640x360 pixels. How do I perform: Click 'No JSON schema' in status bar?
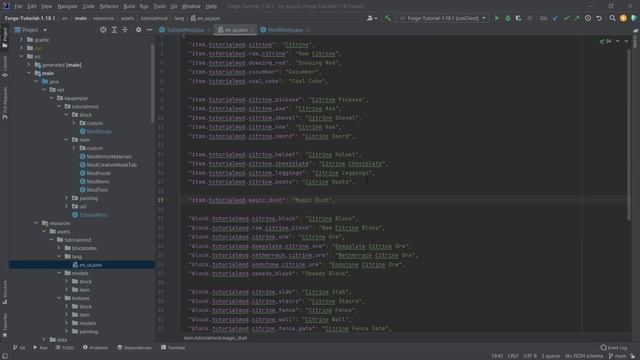click(584, 356)
